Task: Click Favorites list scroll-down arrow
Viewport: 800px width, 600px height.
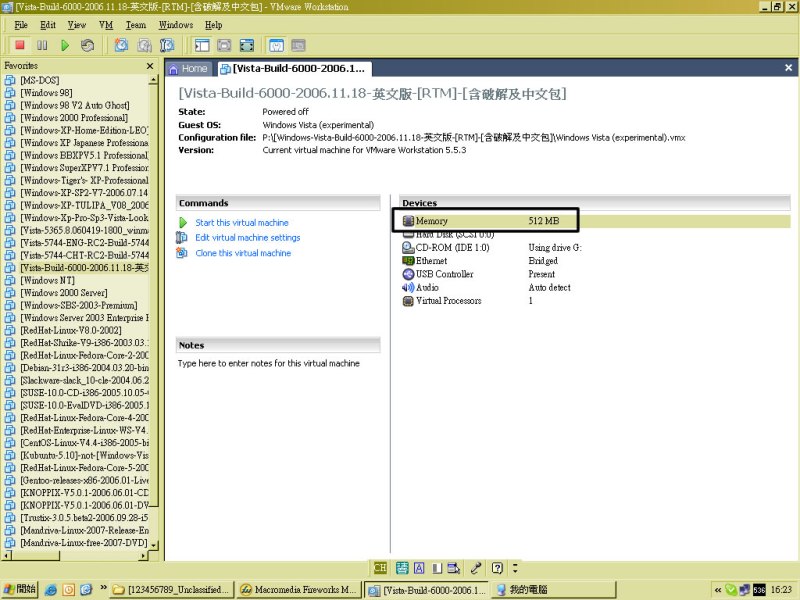Action: coord(154,545)
